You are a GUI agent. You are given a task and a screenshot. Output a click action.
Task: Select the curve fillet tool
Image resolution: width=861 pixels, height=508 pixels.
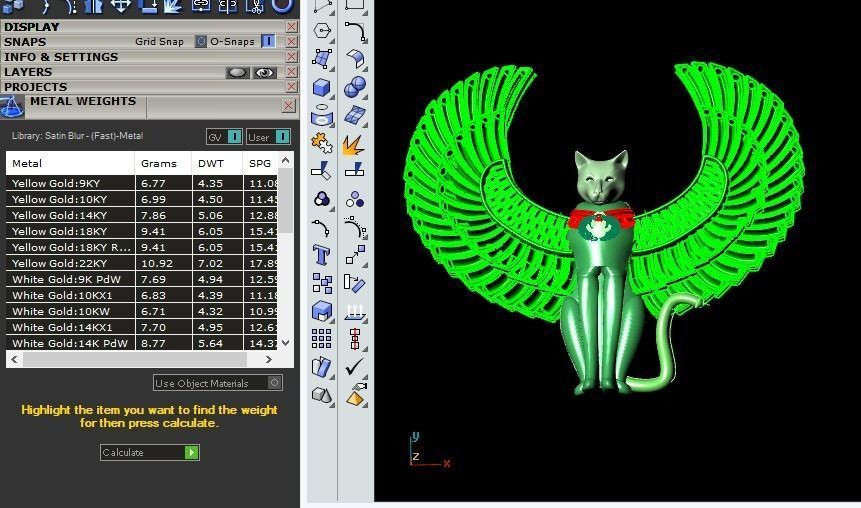coord(355,31)
